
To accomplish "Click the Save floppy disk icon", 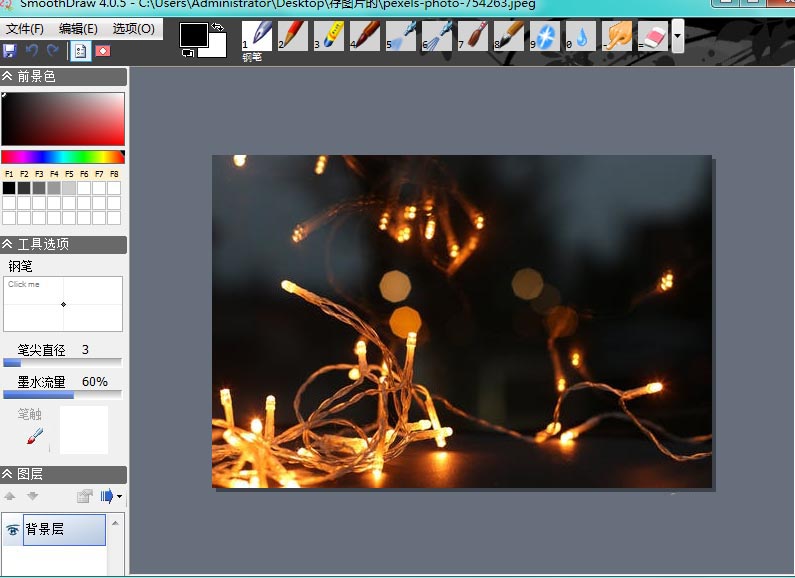I will click(10, 51).
